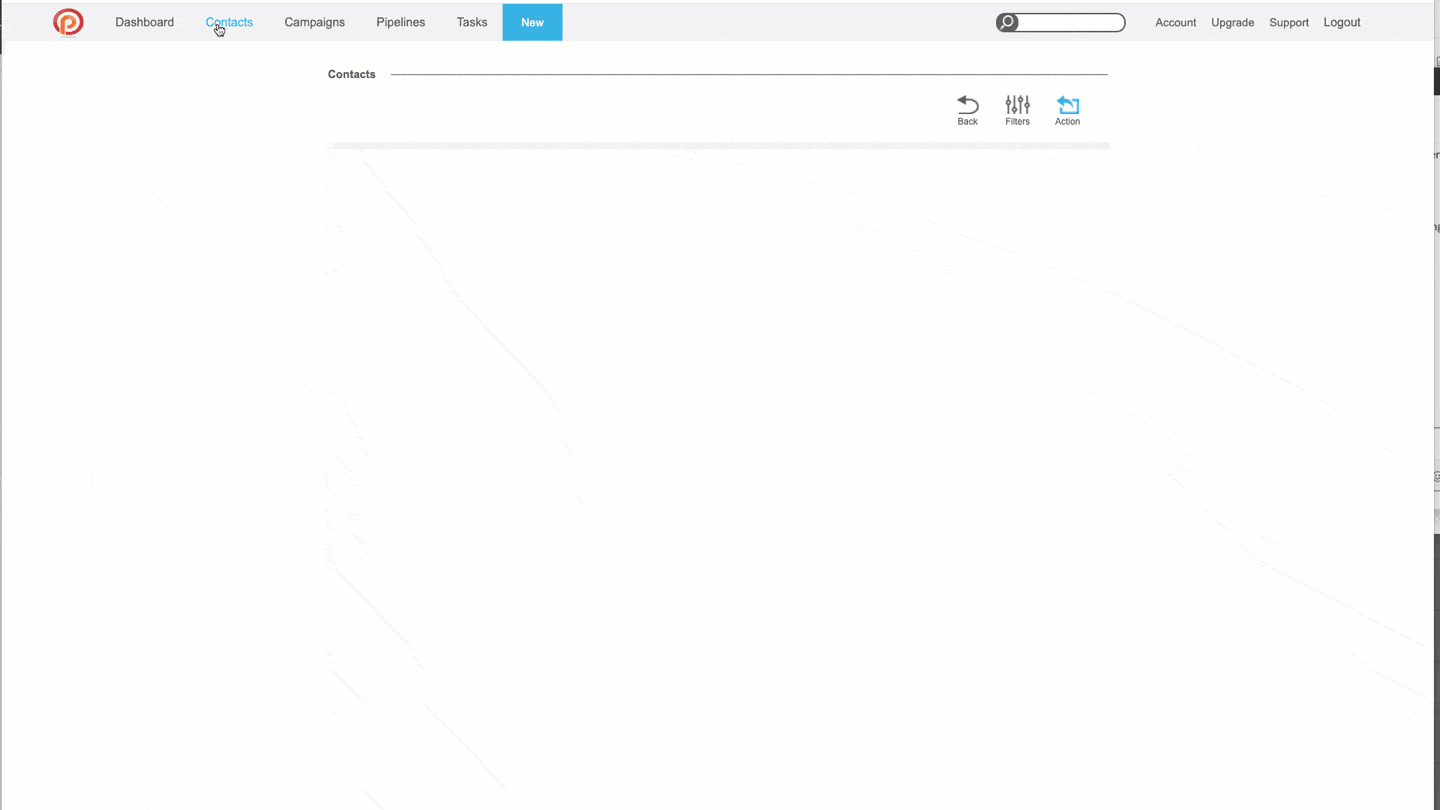
Task: Click the blue Action arrow icon
Action: point(1067,104)
